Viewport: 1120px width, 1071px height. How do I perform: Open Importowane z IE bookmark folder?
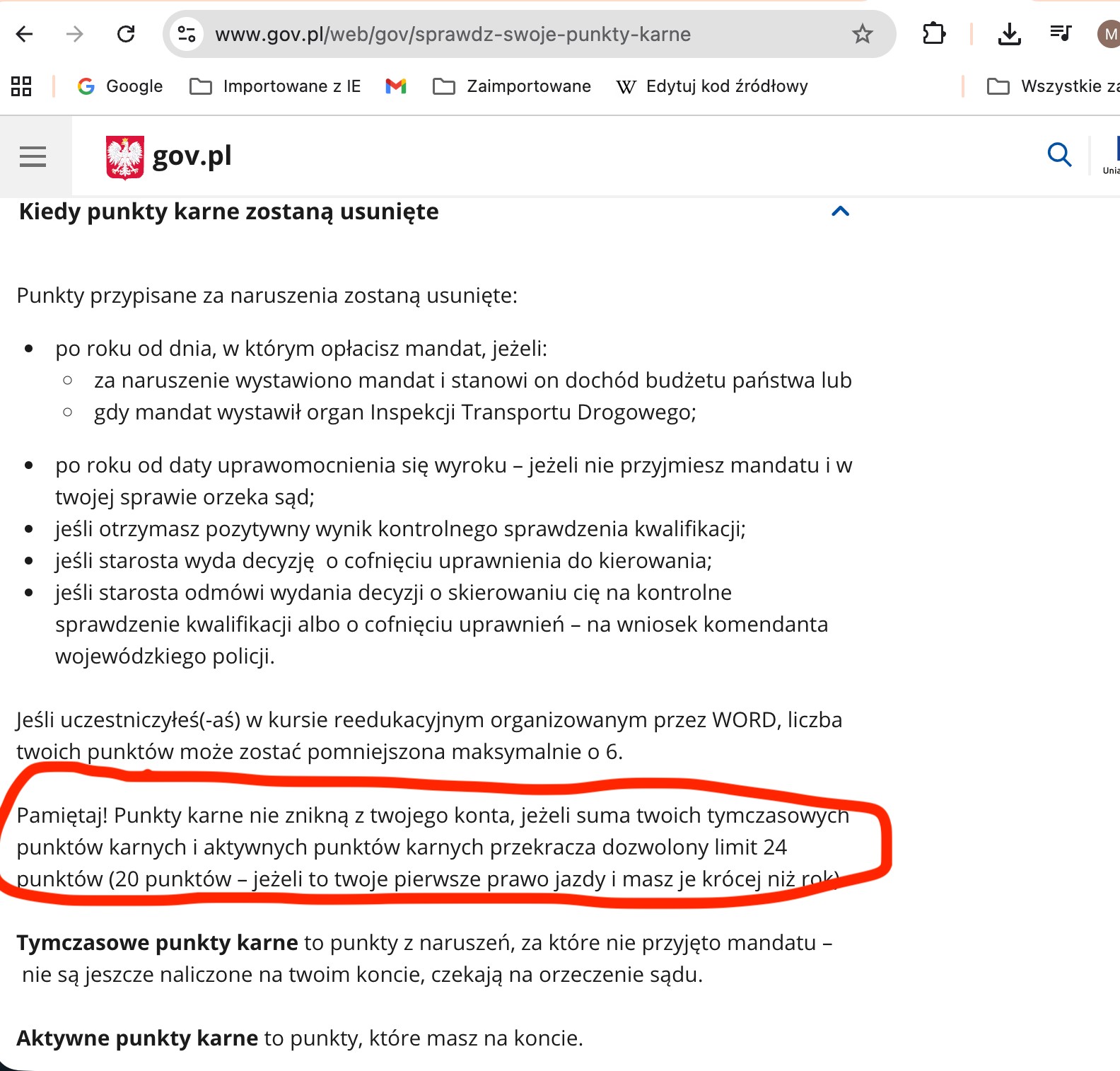pyautogui.click(x=276, y=86)
